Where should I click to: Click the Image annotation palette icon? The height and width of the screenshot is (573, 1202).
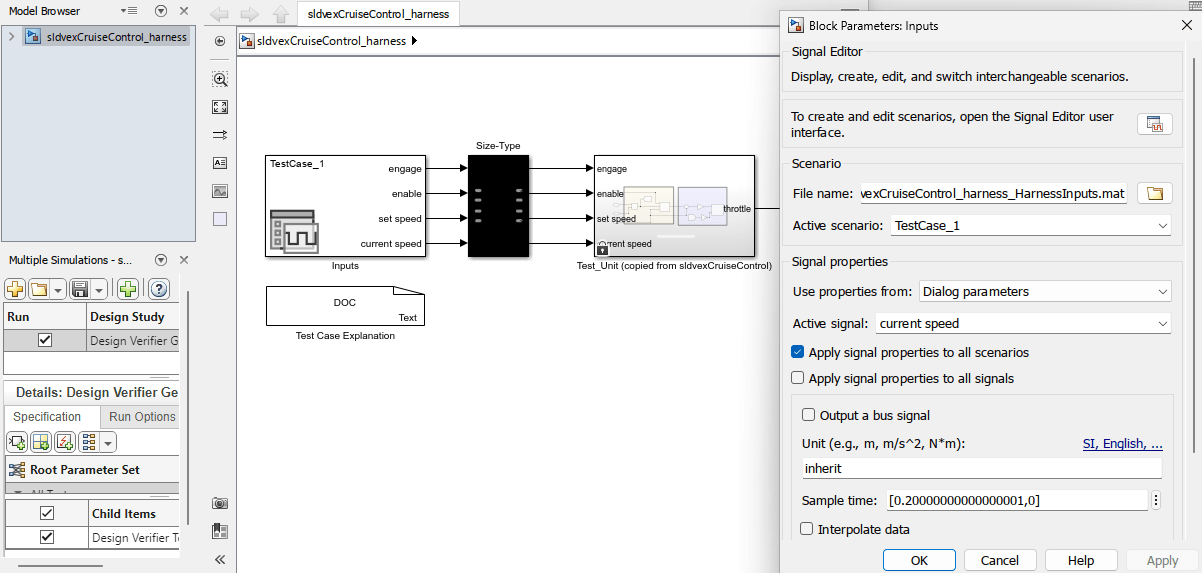coord(220,191)
